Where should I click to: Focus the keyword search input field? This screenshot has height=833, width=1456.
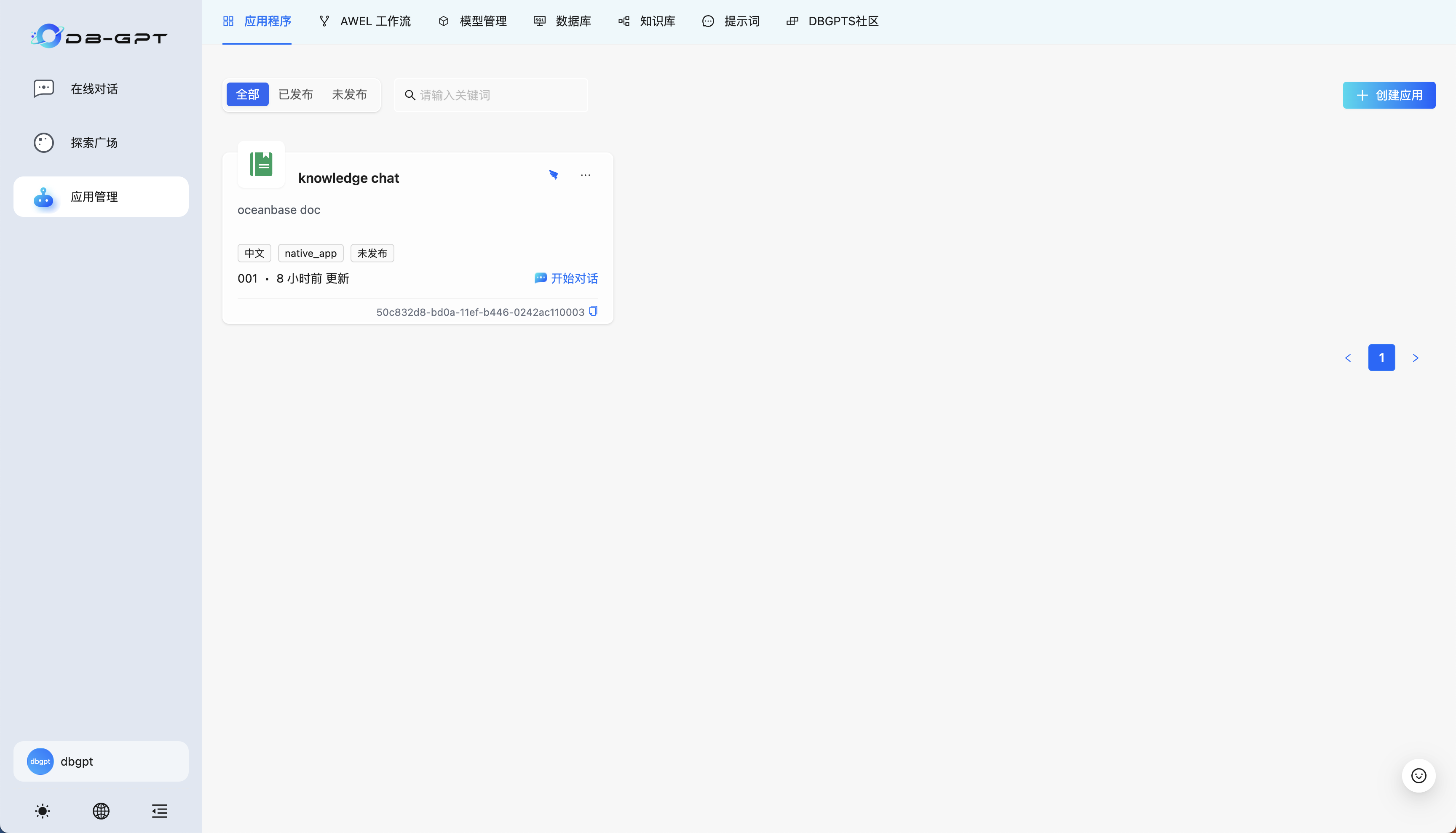(498, 95)
